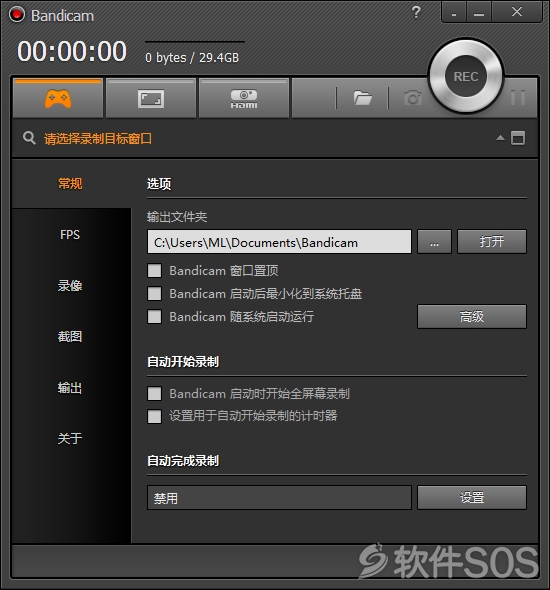Viewport: 550px width, 590px height.
Task: Select the HDMI device recording mode
Action: (244, 99)
